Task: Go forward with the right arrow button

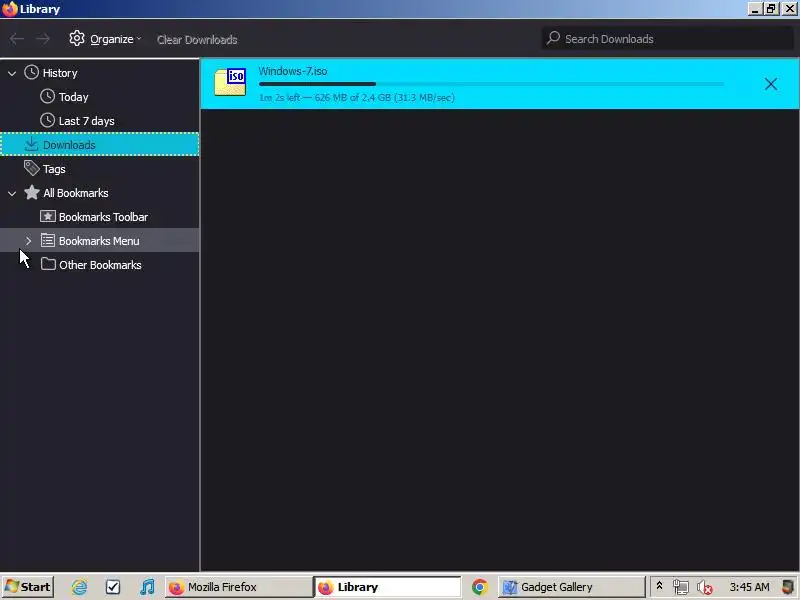Action: click(43, 39)
